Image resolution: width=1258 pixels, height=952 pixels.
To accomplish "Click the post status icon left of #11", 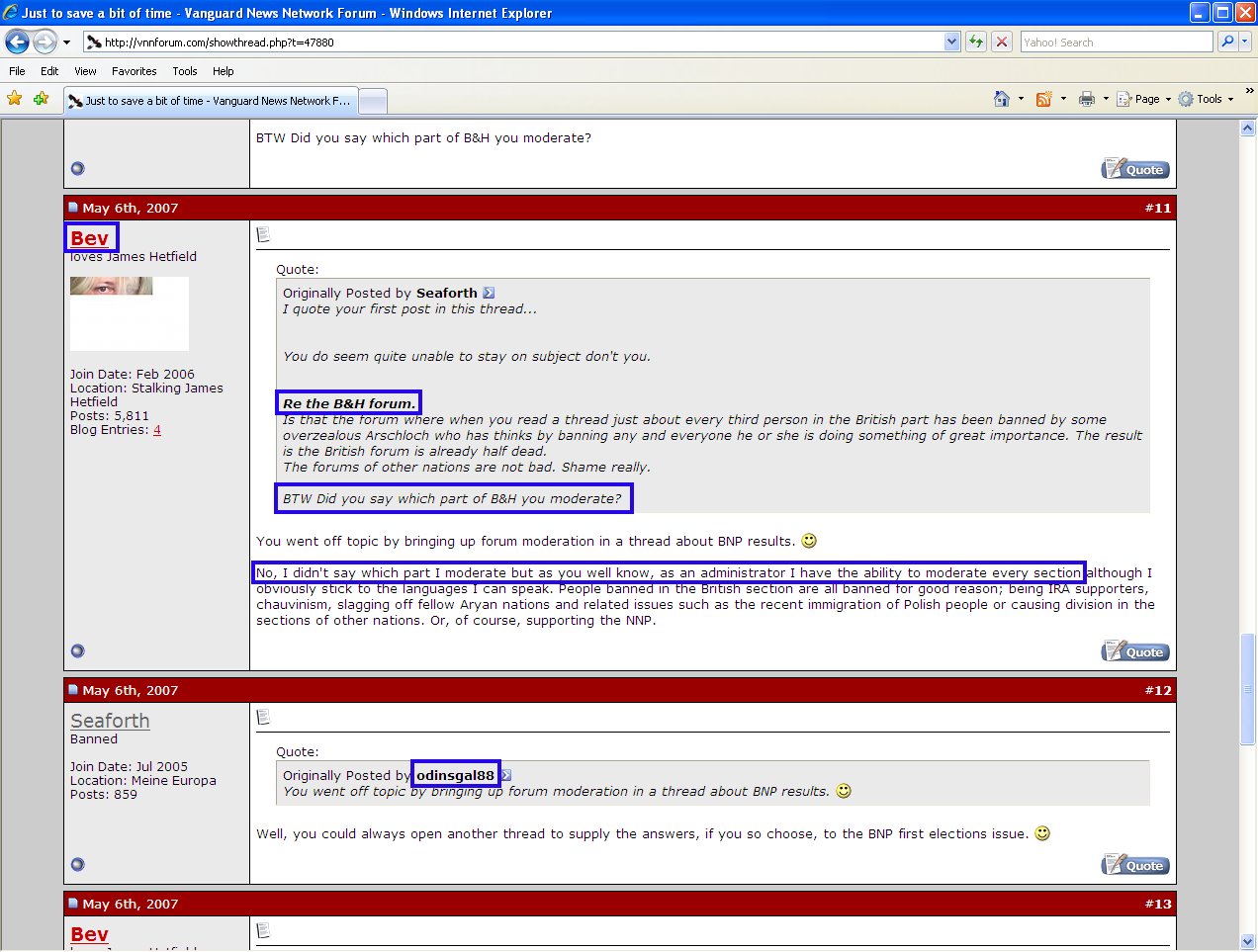I will pyautogui.click(x=73, y=208).
